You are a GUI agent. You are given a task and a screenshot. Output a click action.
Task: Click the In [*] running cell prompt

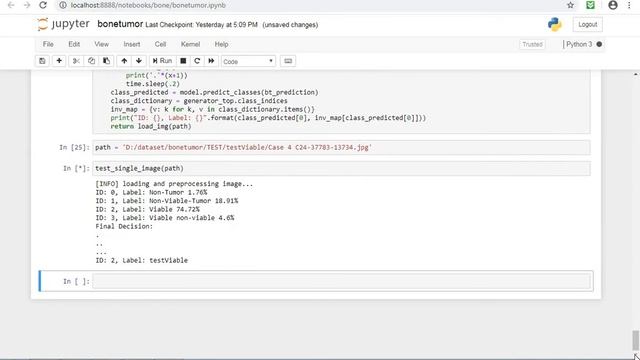pos(76,168)
